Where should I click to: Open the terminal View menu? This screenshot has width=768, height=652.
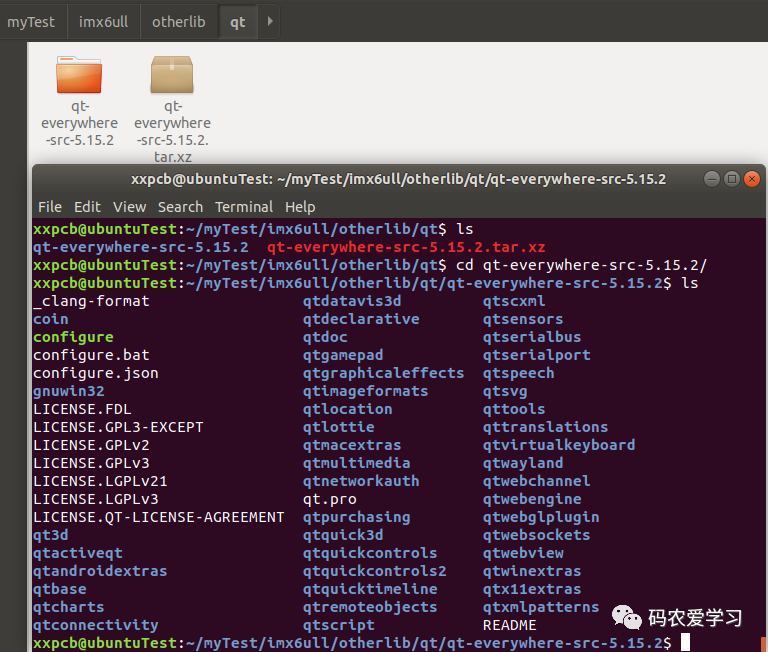tap(130, 207)
